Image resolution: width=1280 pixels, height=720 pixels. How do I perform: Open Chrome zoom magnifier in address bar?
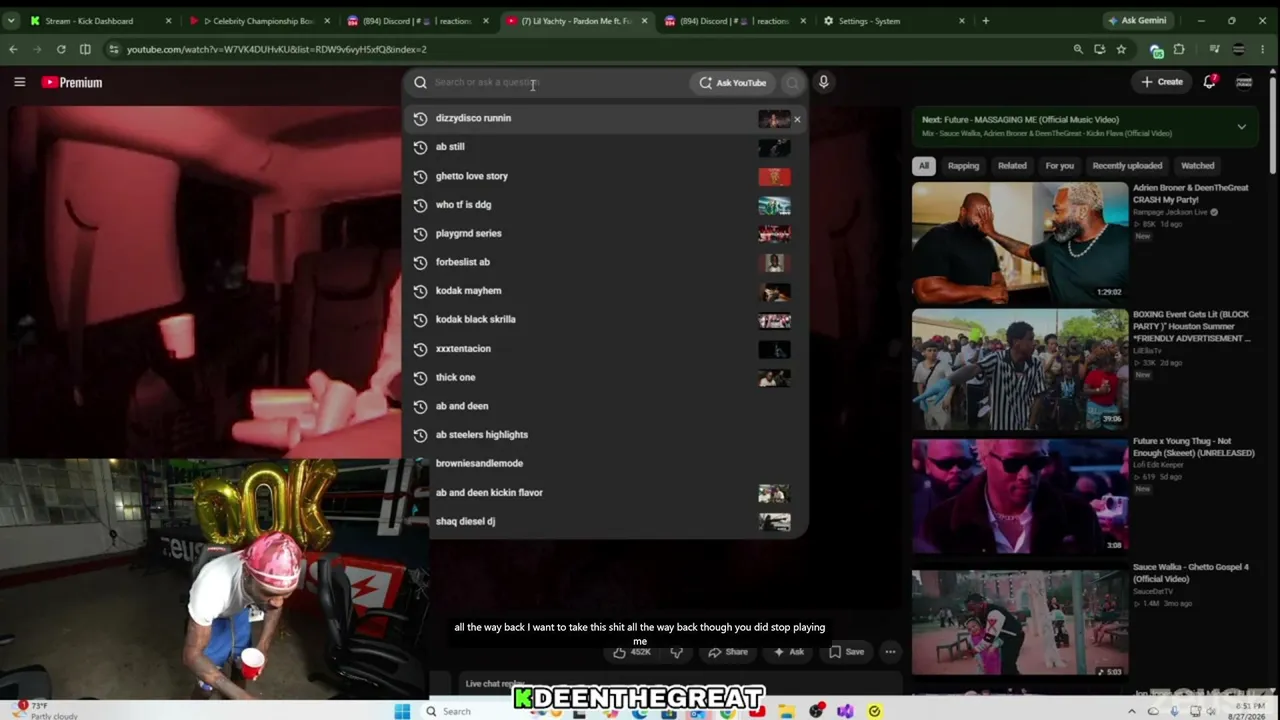(1078, 49)
